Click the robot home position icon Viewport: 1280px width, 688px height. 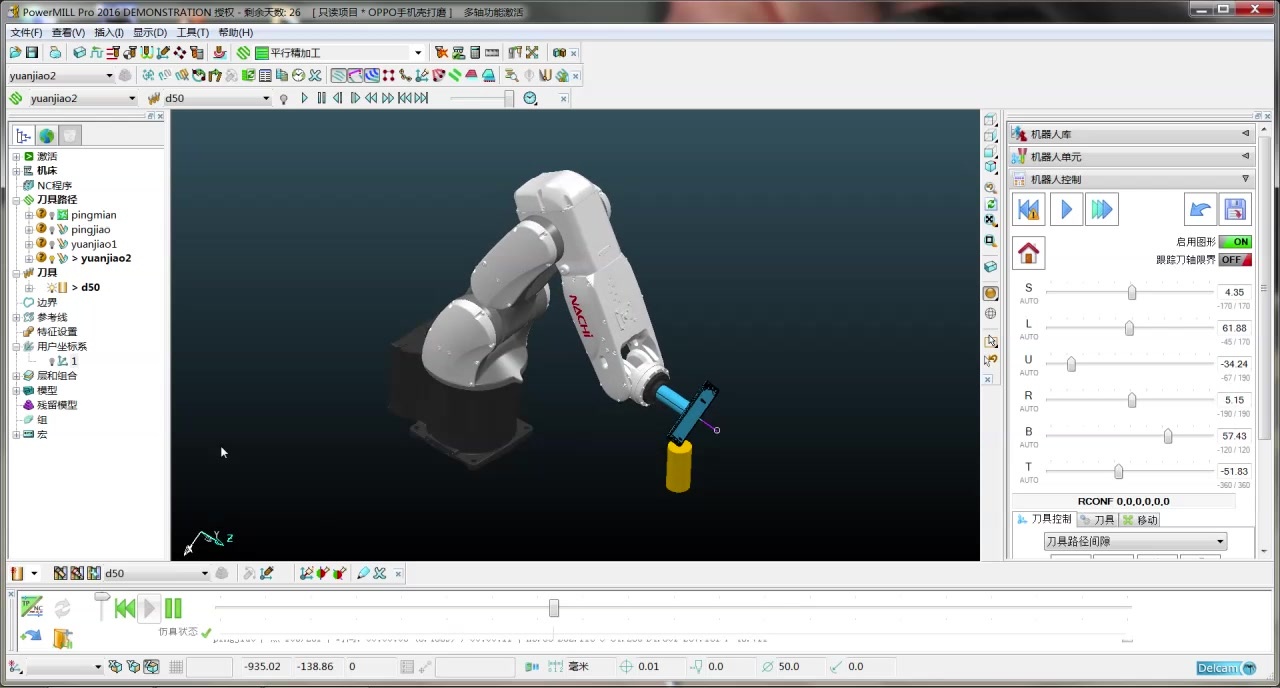[x=1029, y=253]
